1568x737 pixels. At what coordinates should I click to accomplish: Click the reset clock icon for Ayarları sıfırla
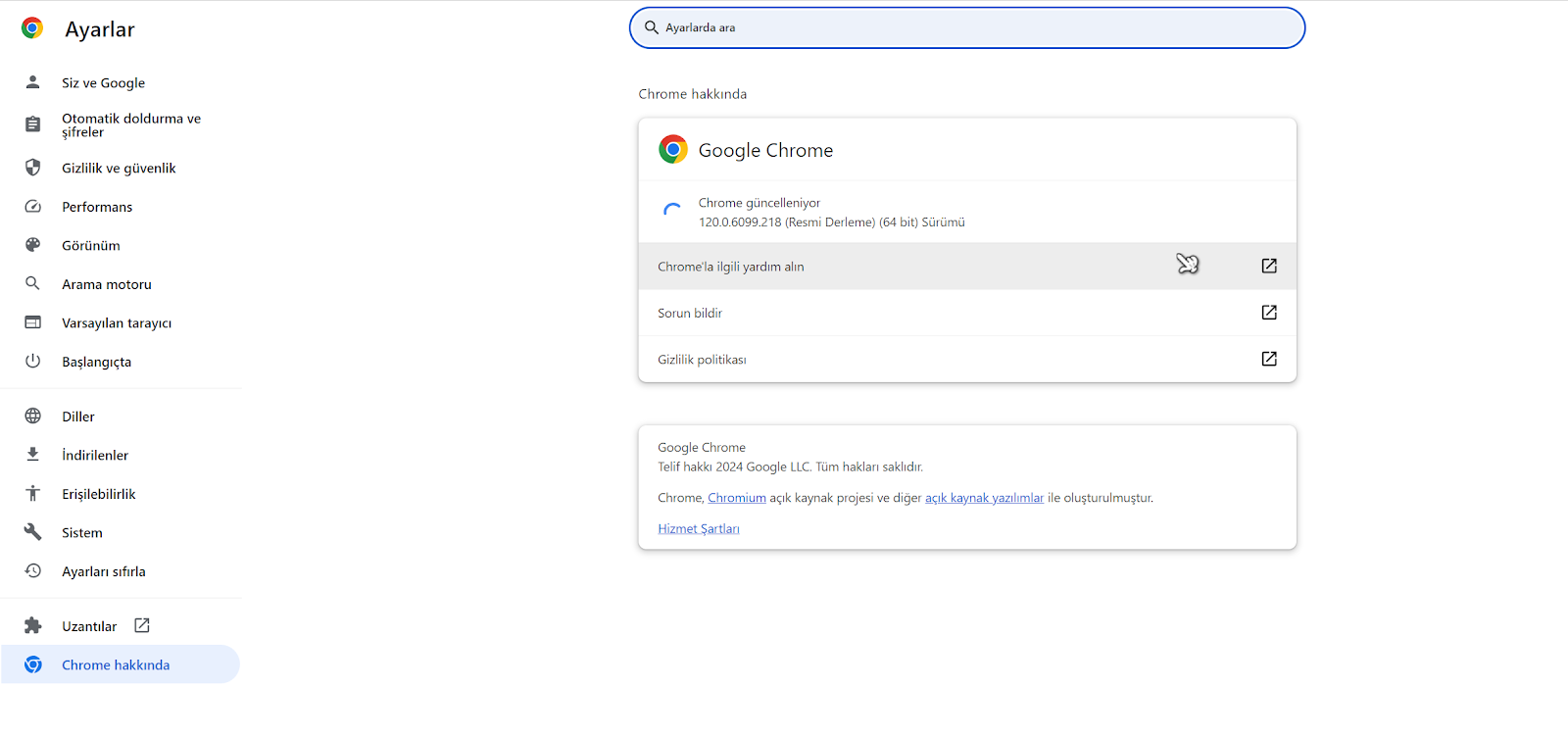pos(32,570)
